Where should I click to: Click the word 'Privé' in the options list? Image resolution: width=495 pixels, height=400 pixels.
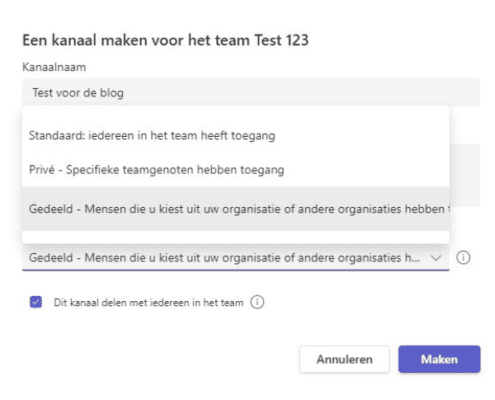click(42, 170)
